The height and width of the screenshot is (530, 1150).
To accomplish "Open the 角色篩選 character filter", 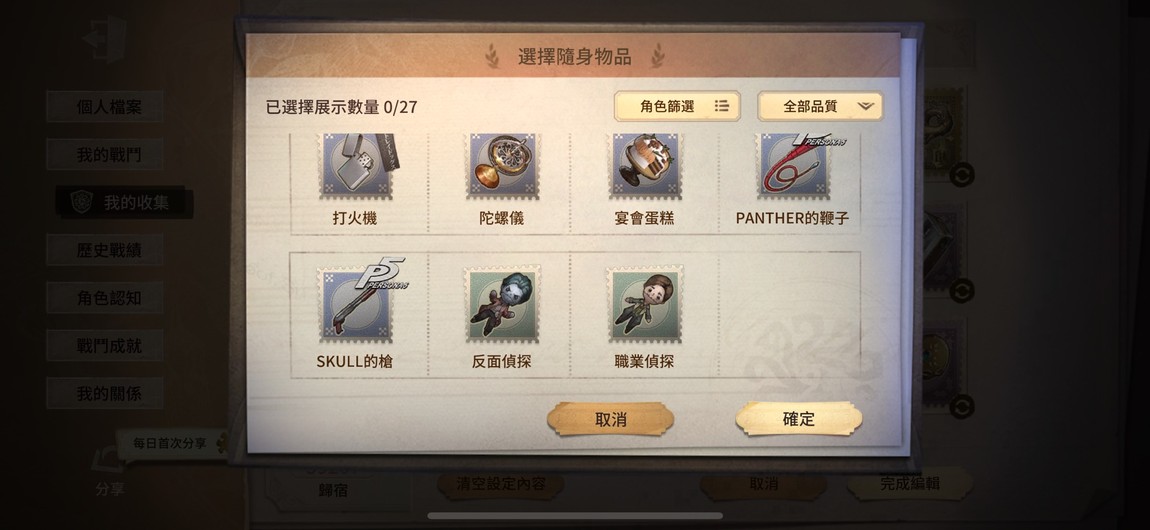I will pyautogui.click(x=677, y=106).
